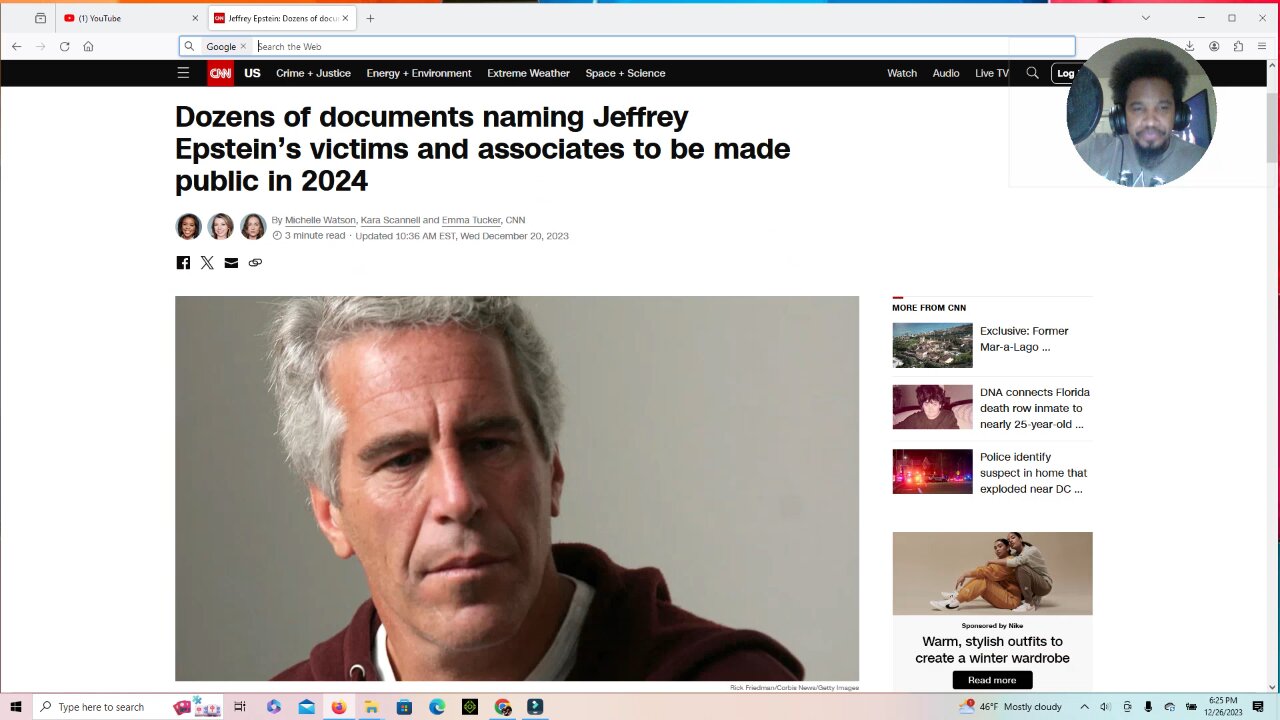Open File Explorer from taskbar
Screen dimensions: 1280x720
click(x=371, y=707)
